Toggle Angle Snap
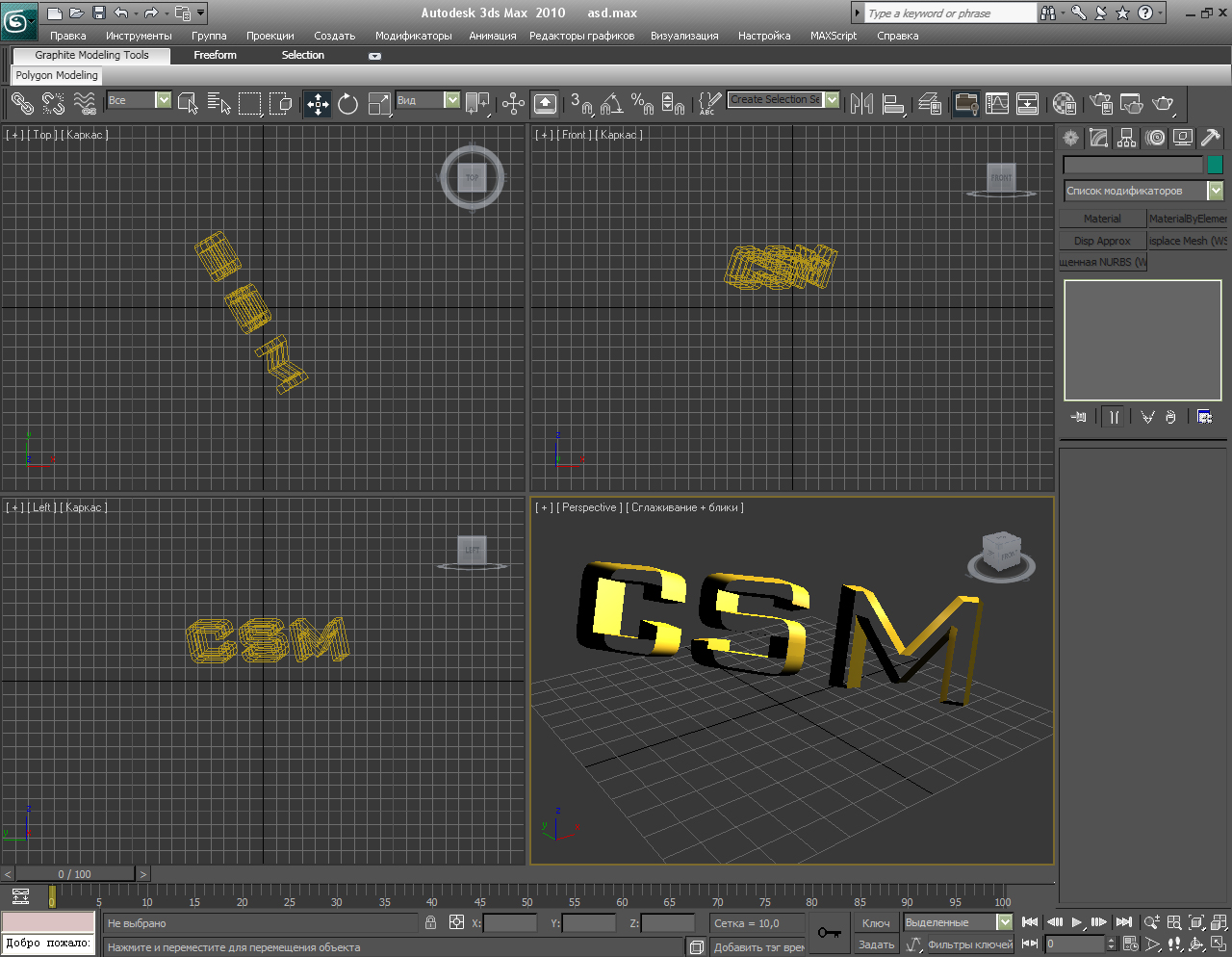Screen dimensions: 1232x957 click(612, 103)
